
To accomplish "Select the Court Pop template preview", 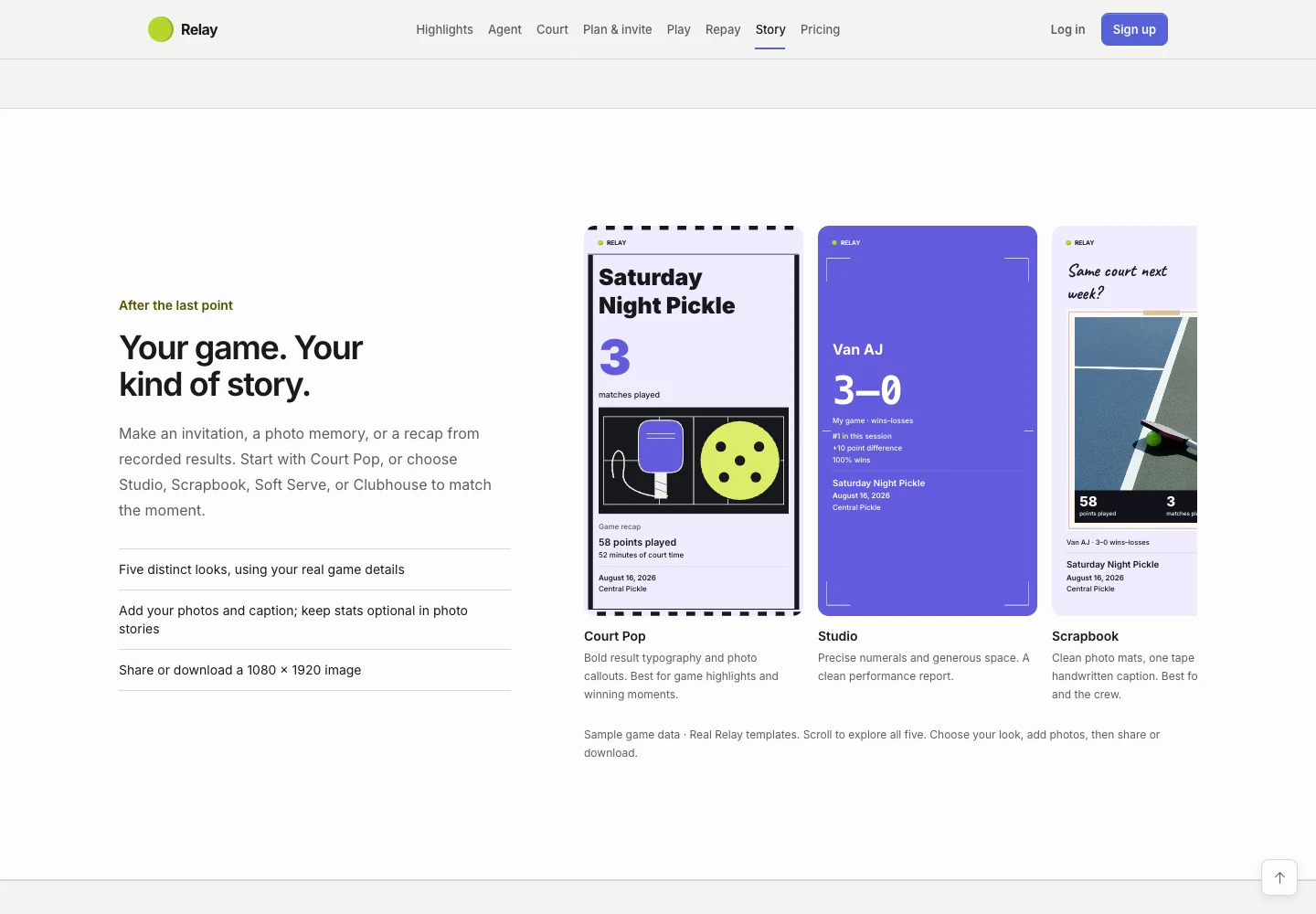I will pyautogui.click(x=694, y=420).
